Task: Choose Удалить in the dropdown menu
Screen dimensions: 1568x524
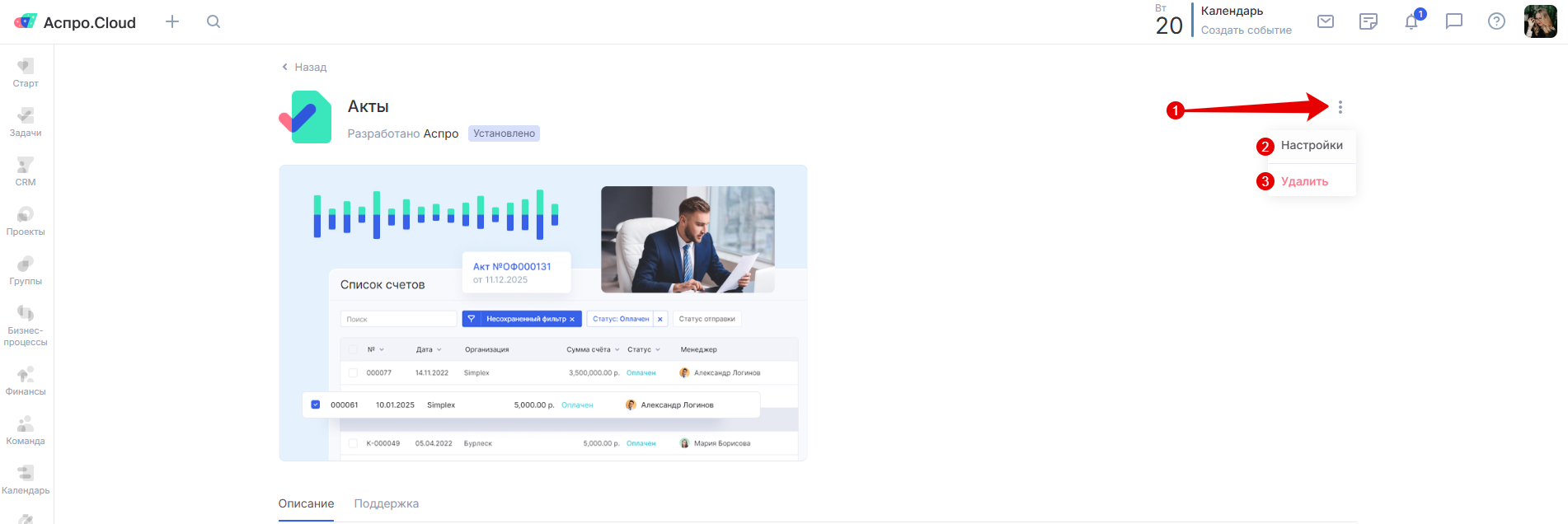Action: [x=1304, y=182]
